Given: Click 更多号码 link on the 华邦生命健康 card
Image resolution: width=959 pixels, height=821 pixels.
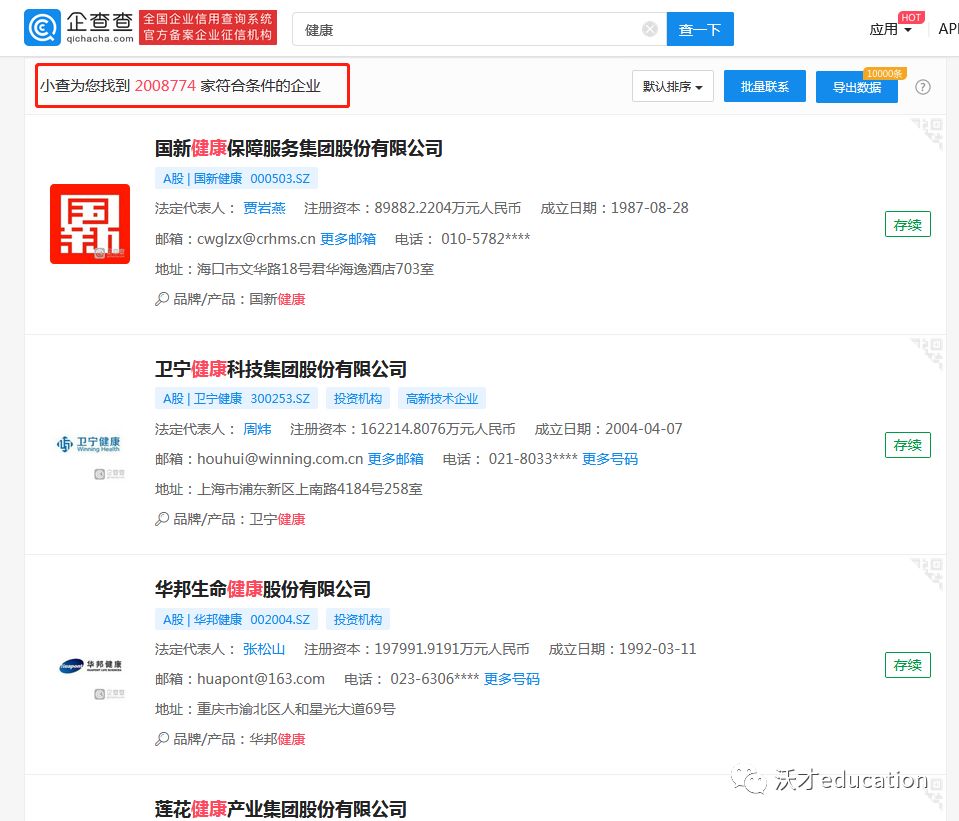Looking at the screenshot, I should pos(513,679).
